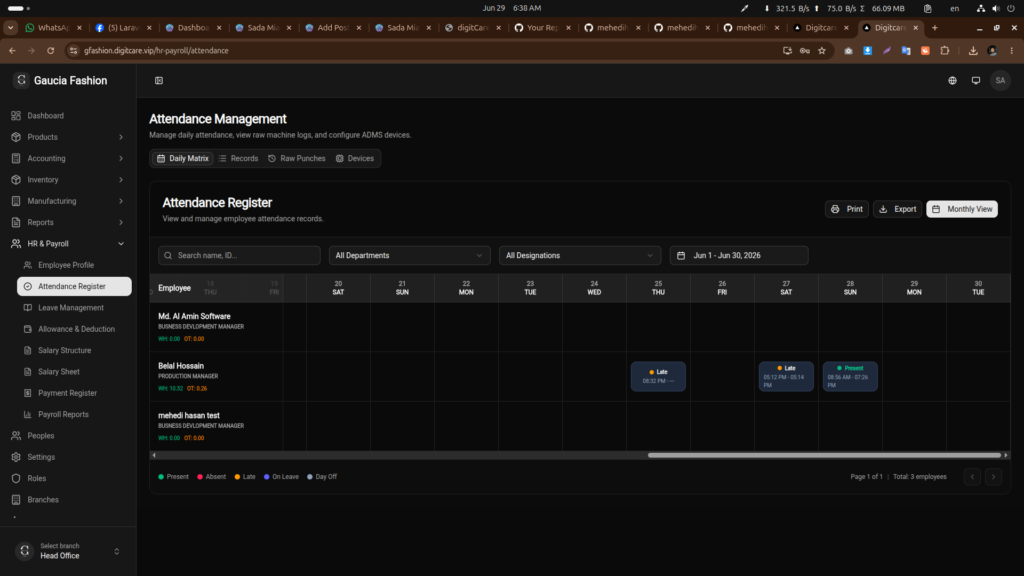Expand the Manufacturing menu
Viewport: 1024px width, 576px height.
69,201
